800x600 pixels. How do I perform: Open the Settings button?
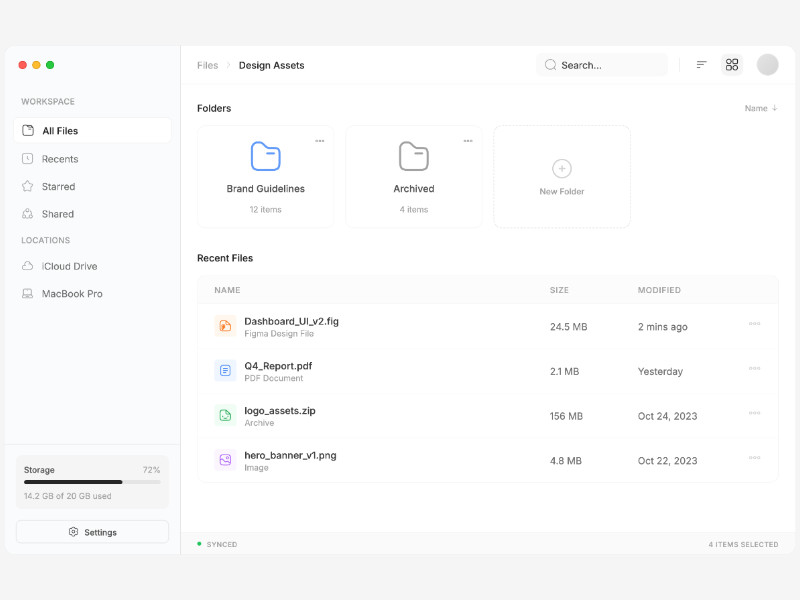coord(91,531)
